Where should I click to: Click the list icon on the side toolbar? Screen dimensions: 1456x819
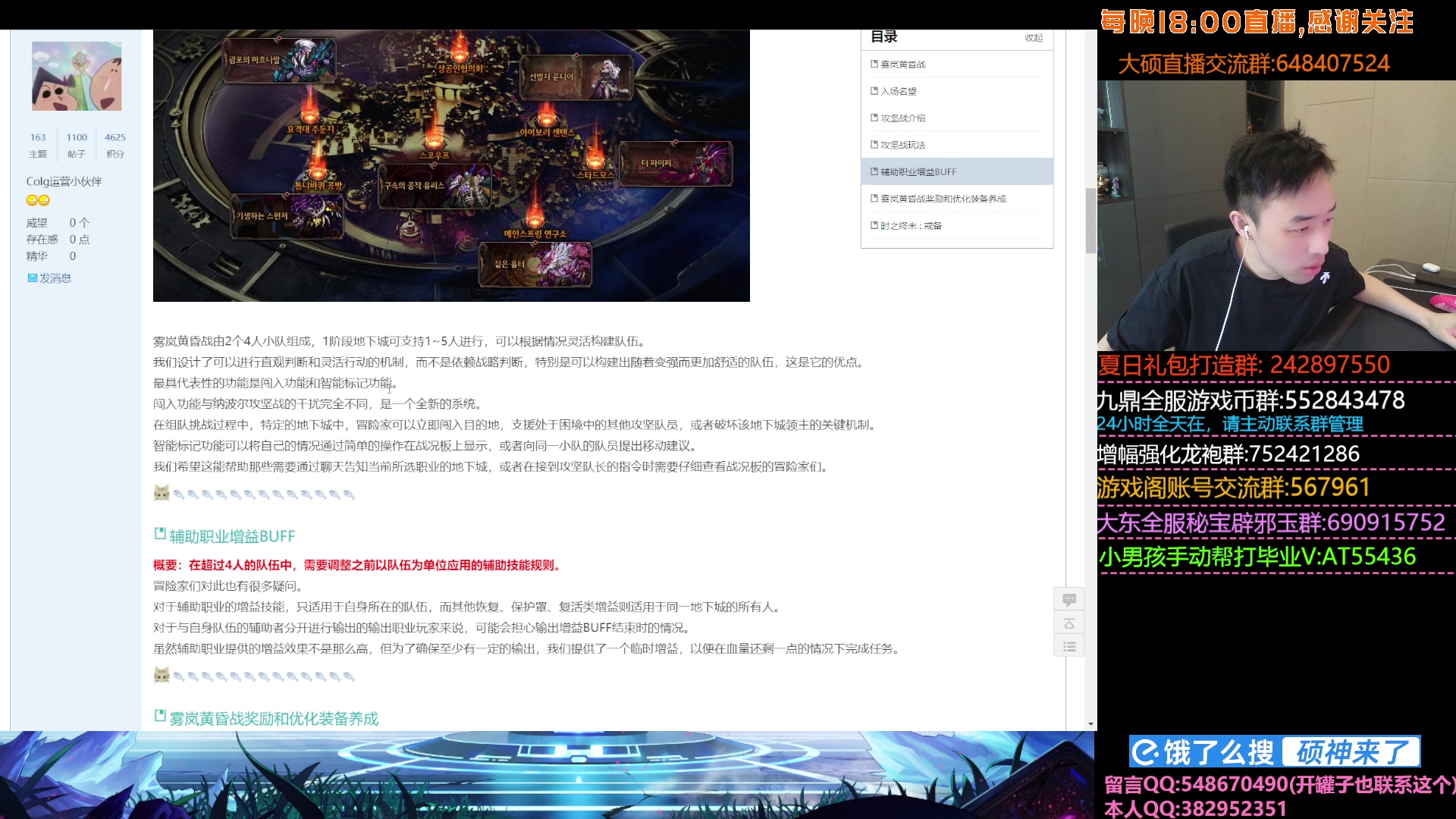[x=1069, y=647]
